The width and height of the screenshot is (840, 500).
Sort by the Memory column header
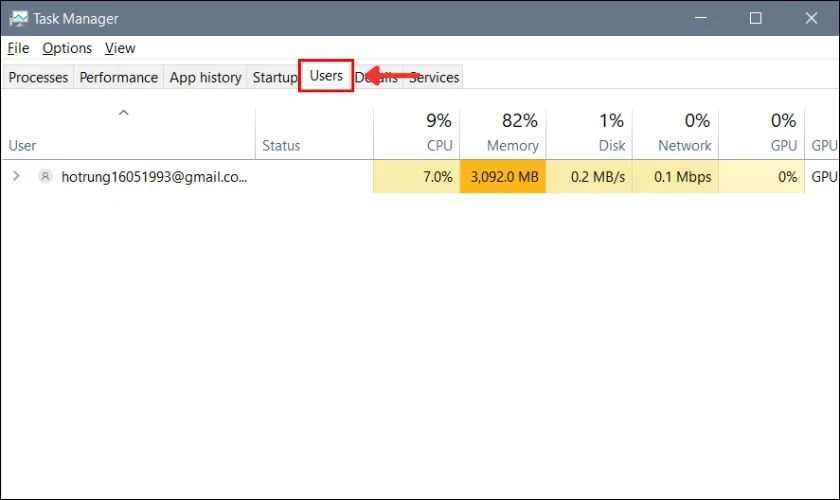[503, 134]
